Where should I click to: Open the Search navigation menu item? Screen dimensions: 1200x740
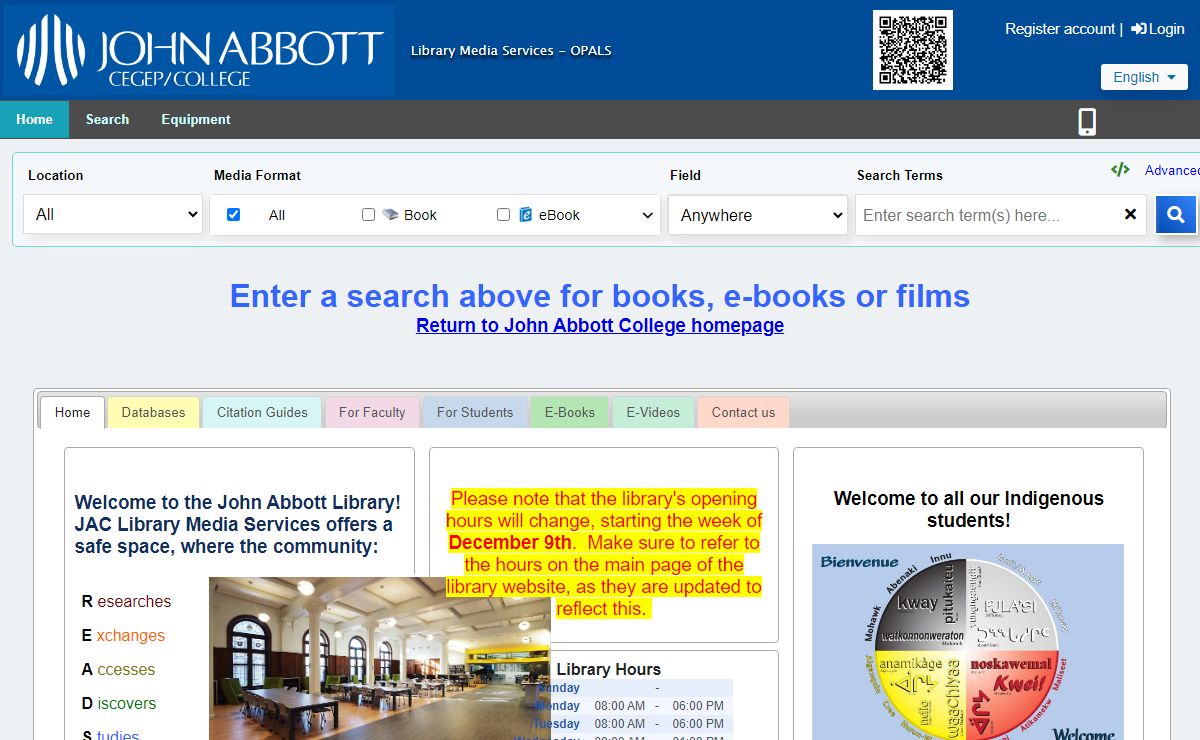pos(107,119)
